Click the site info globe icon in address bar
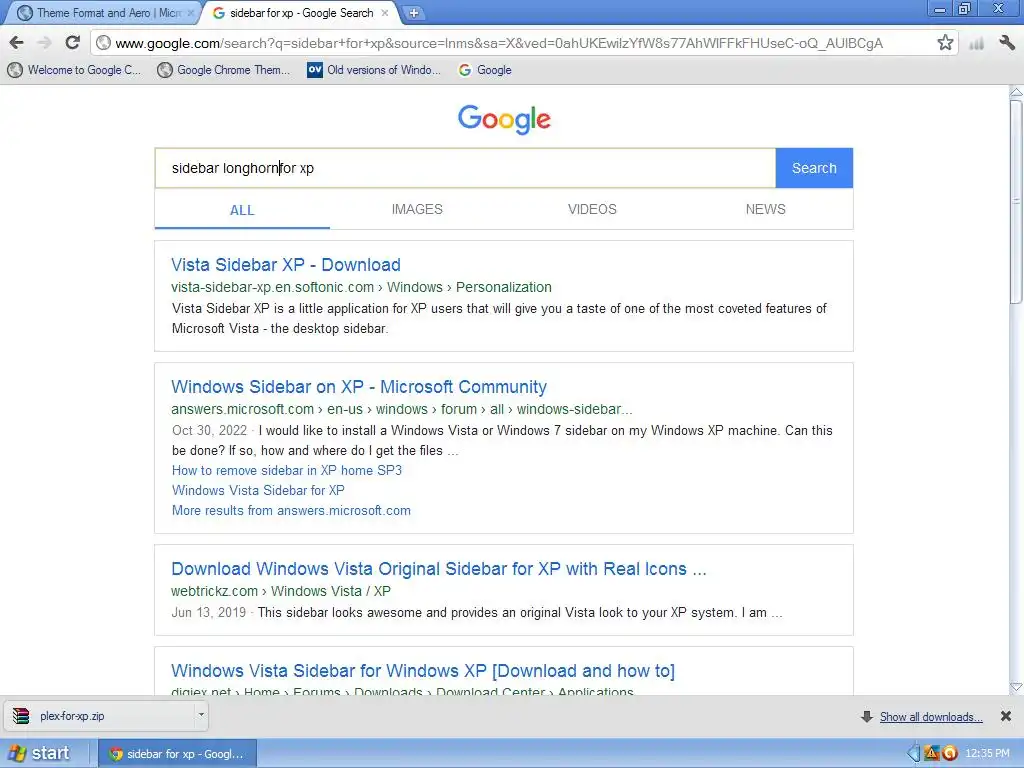This screenshot has height=768, width=1024. [x=103, y=43]
